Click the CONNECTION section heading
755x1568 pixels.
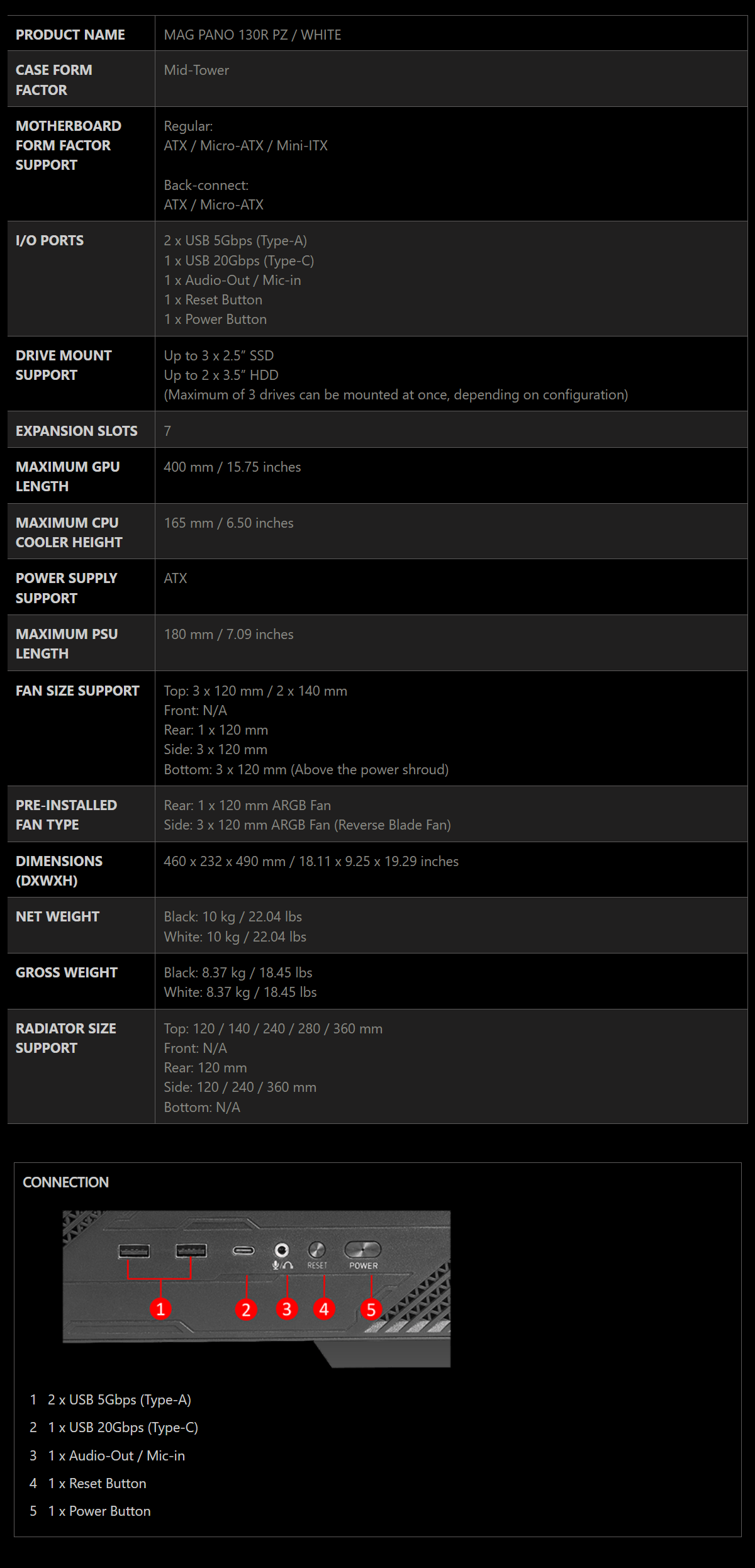pos(66,1182)
